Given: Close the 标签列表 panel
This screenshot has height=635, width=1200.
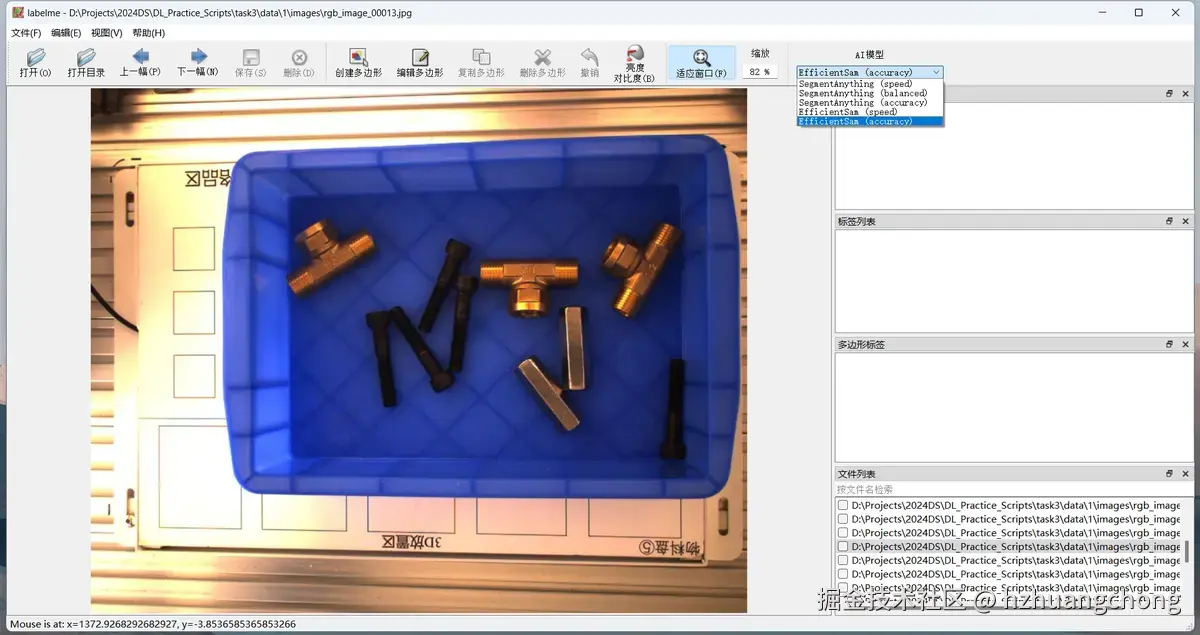Looking at the screenshot, I should 1186,222.
